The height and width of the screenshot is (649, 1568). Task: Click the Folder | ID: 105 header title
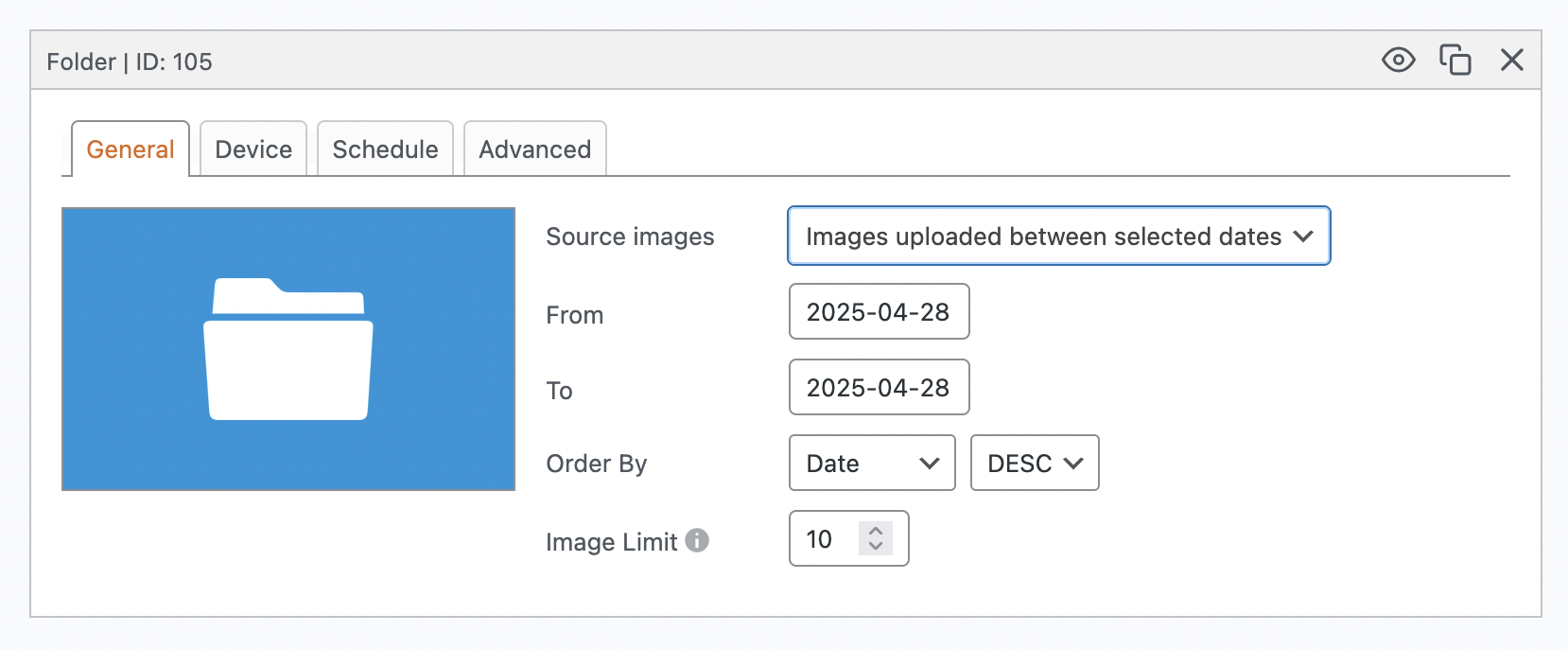[x=130, y=62]
